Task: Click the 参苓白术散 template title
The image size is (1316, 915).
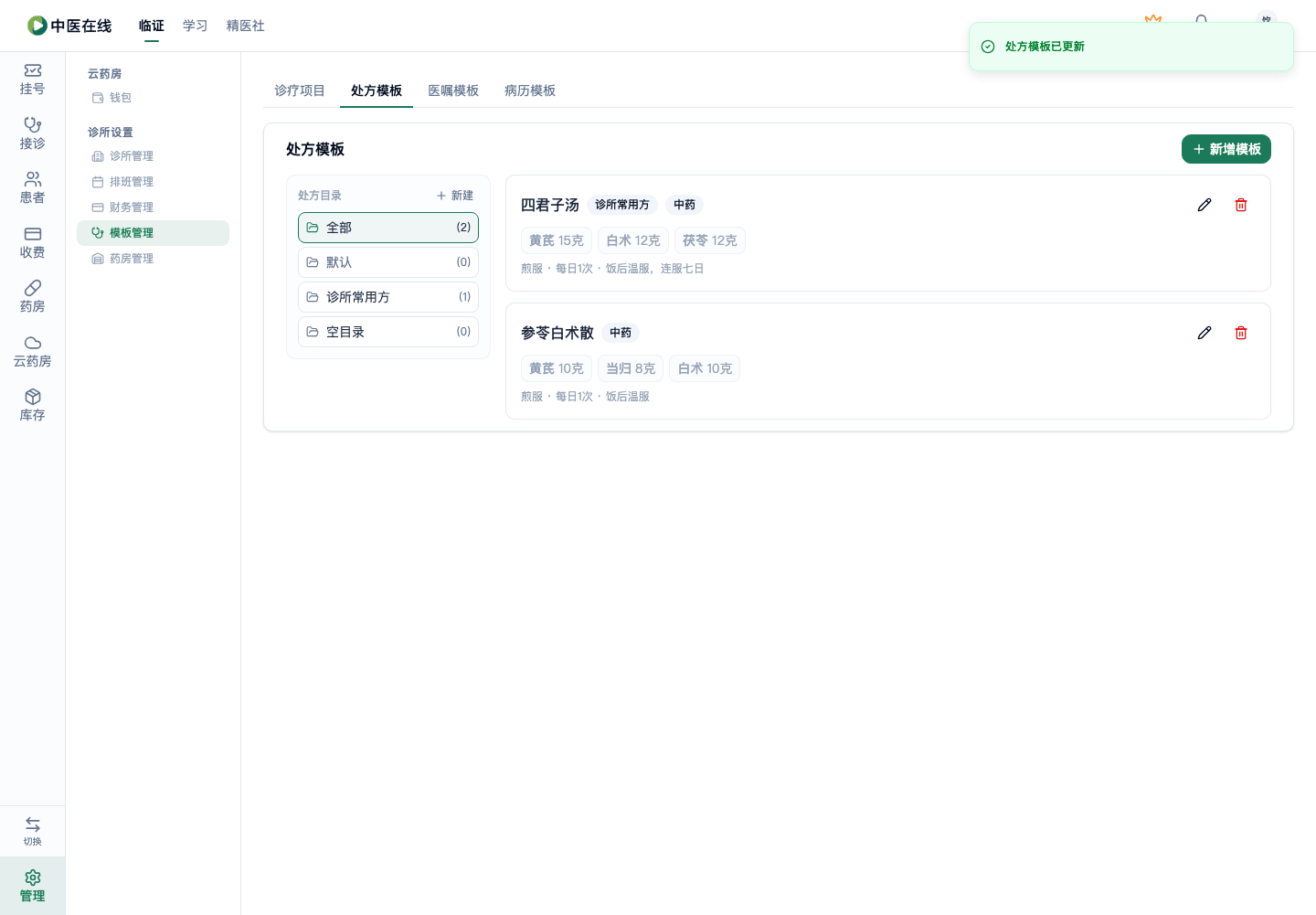Action: [557, 333]
